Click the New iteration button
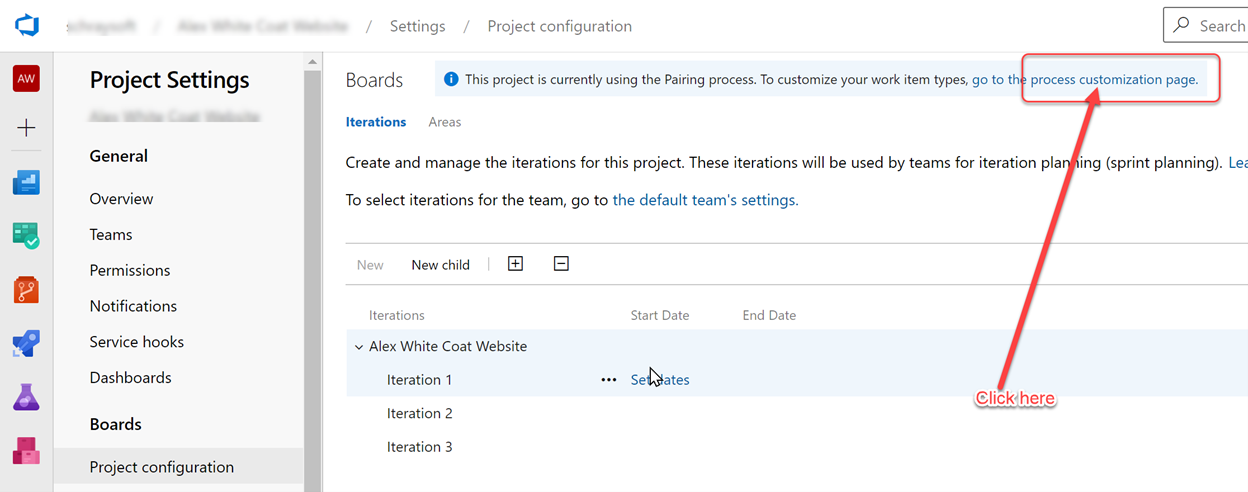The image size is (1248, 492). coord(370,265)
